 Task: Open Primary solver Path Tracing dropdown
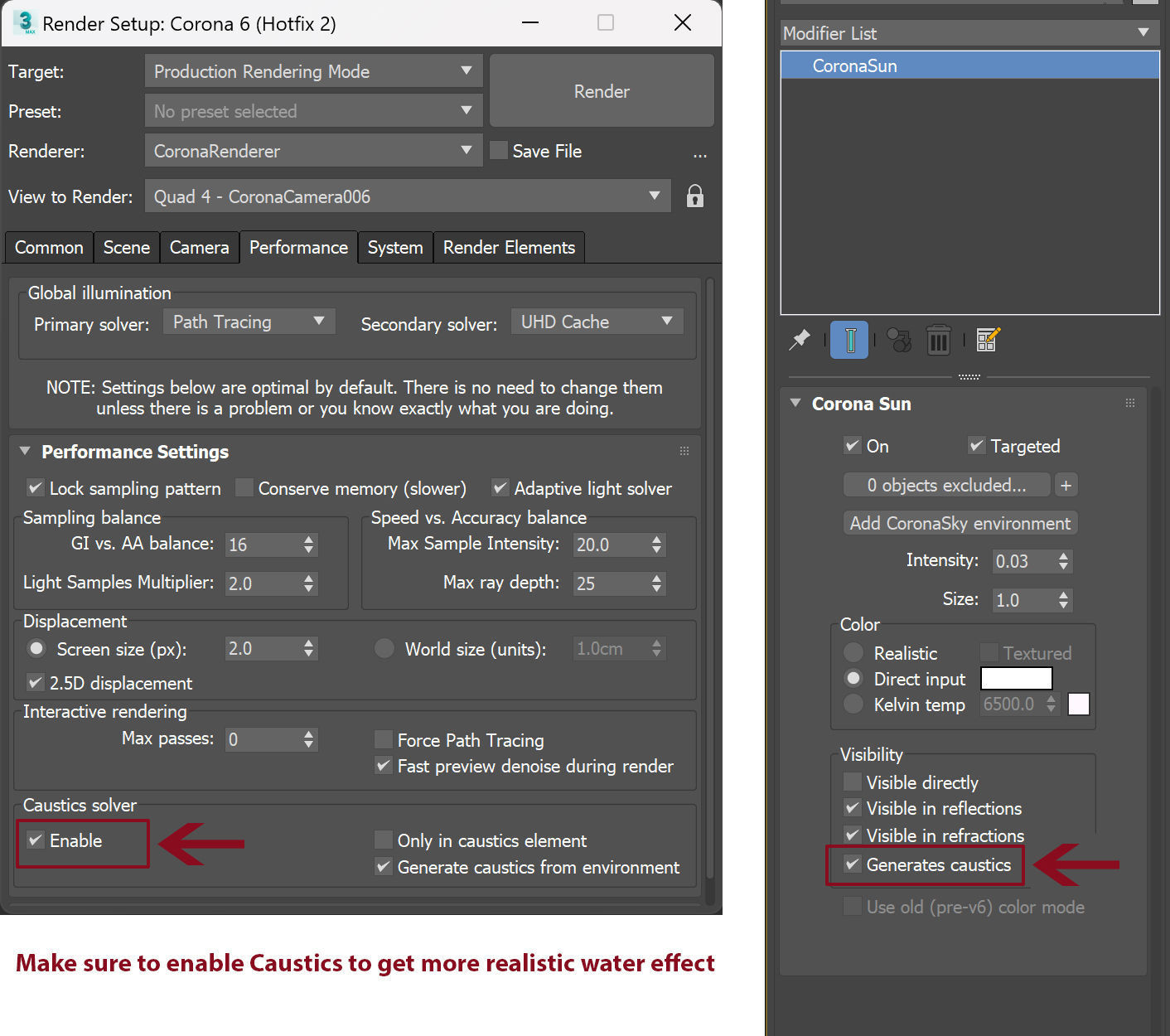249,322
